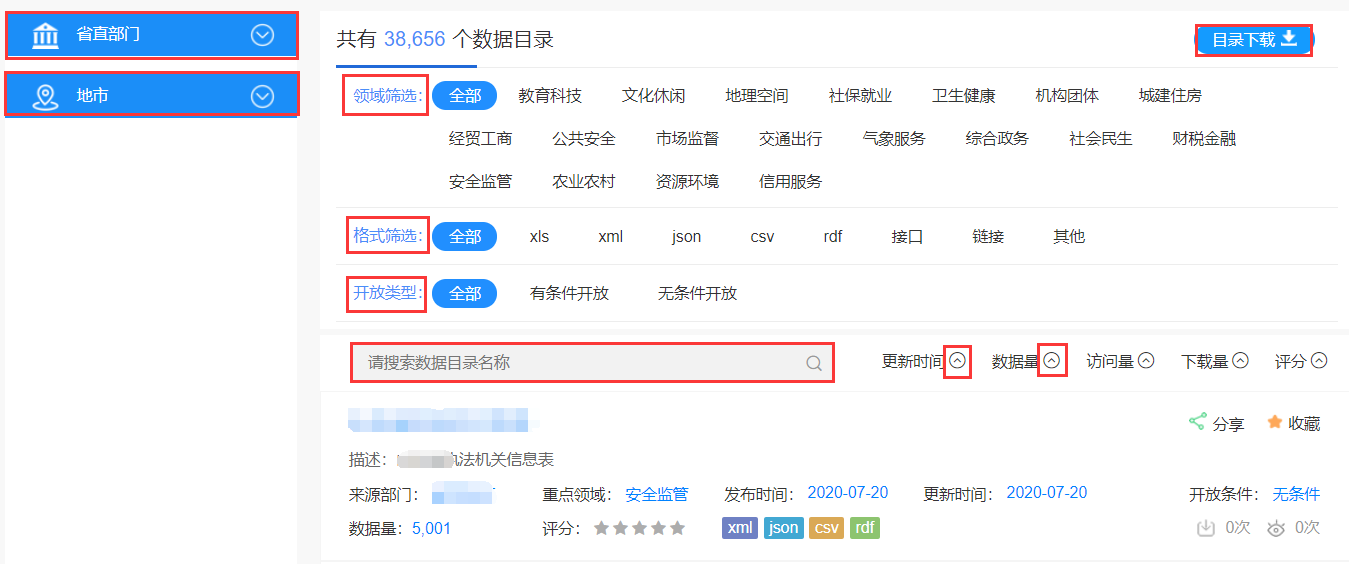
Task: Click the 安全监管 key domain link
Action: tap(656, 494)
